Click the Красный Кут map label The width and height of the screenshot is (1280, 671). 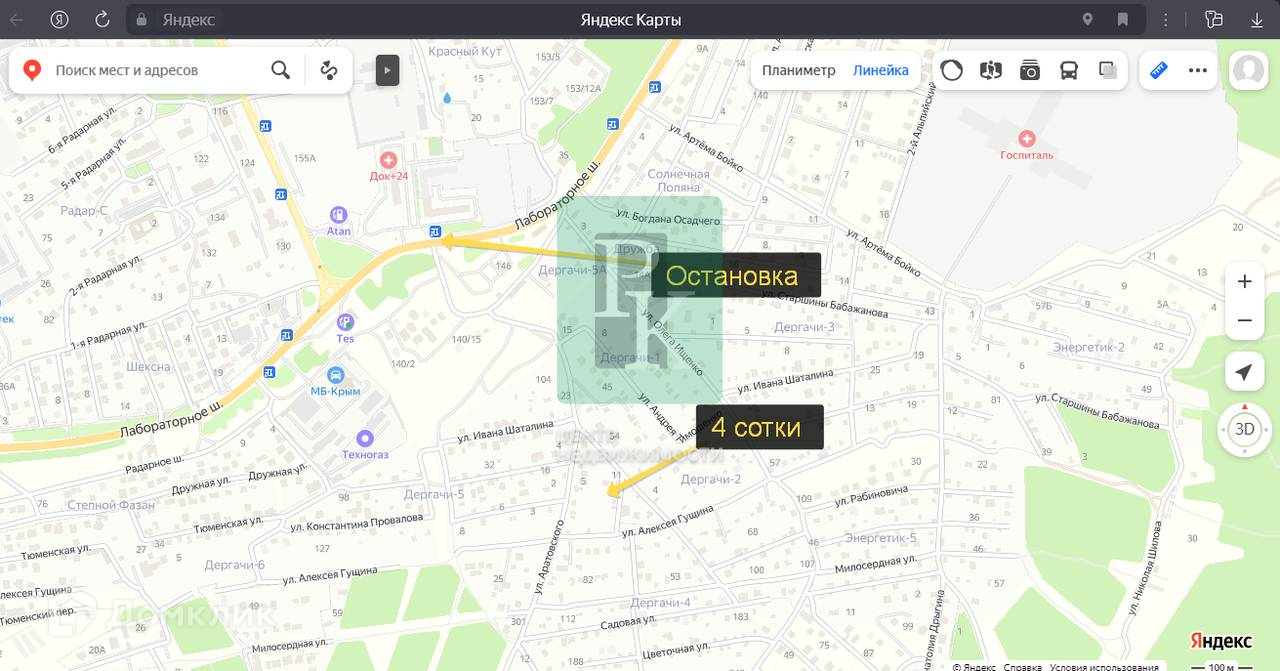[x=465, y=51]
